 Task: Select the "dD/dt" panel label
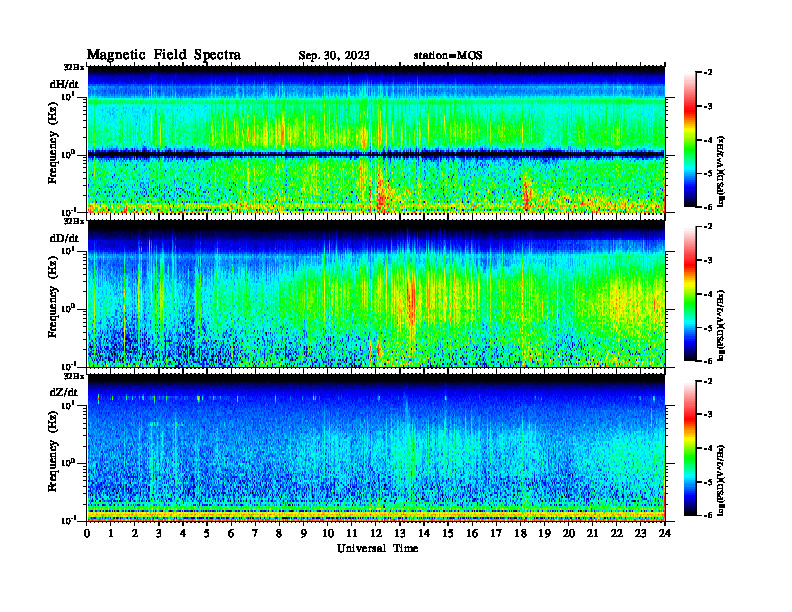[x=64, y=238]
